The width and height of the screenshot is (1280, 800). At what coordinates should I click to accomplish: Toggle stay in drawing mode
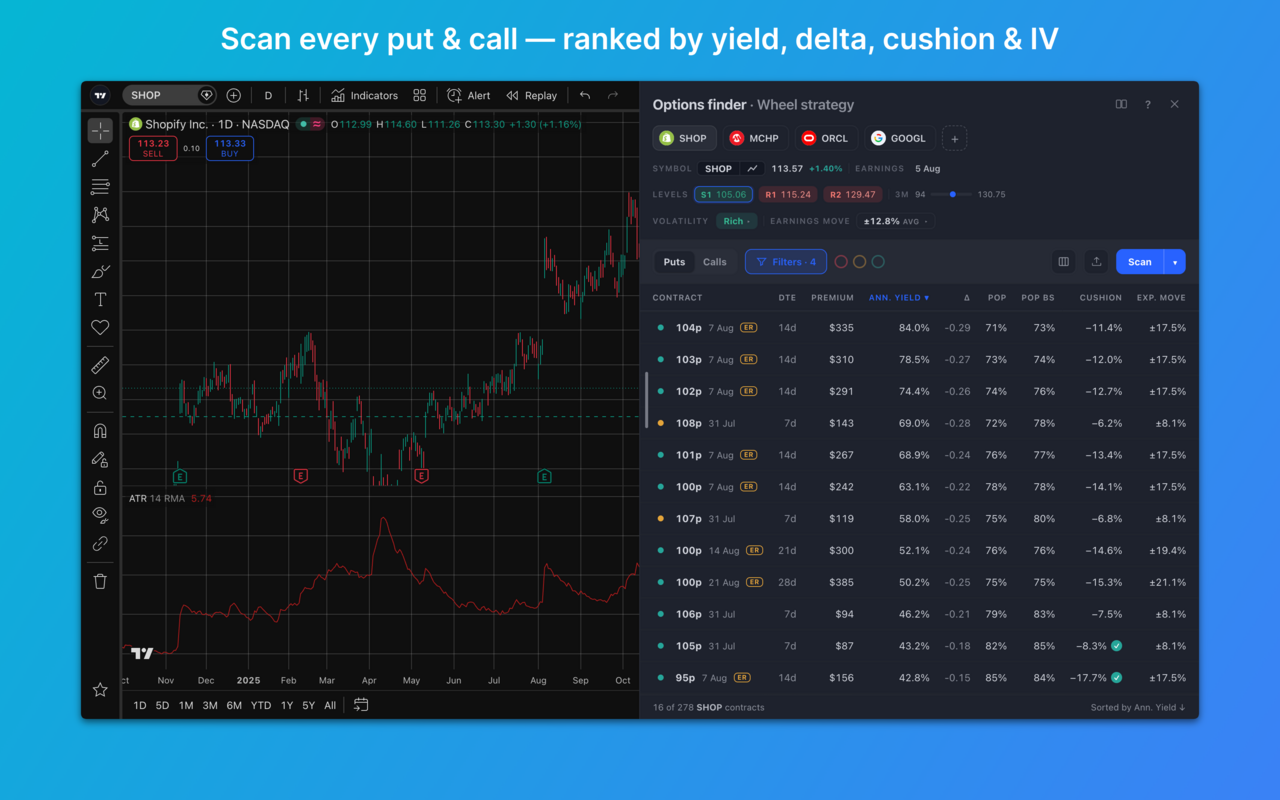point(100,459)
